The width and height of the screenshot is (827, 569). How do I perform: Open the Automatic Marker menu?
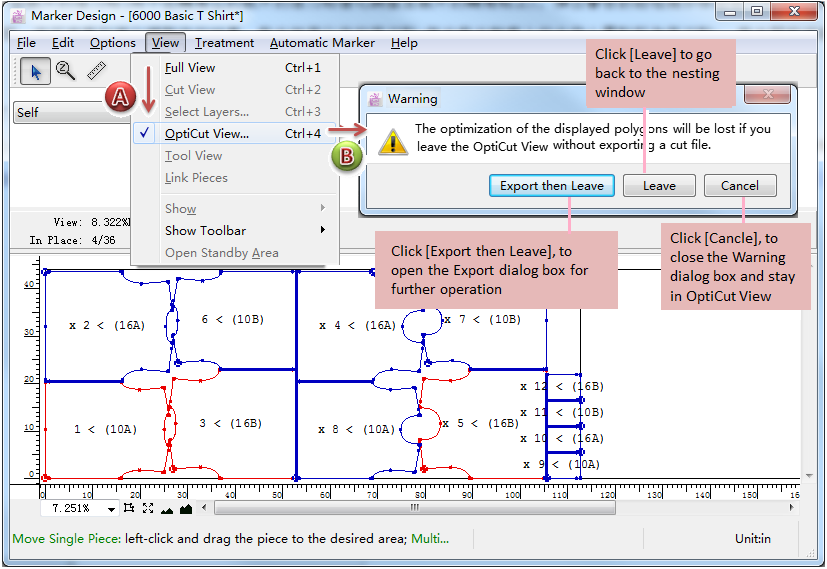coord(322,43)
